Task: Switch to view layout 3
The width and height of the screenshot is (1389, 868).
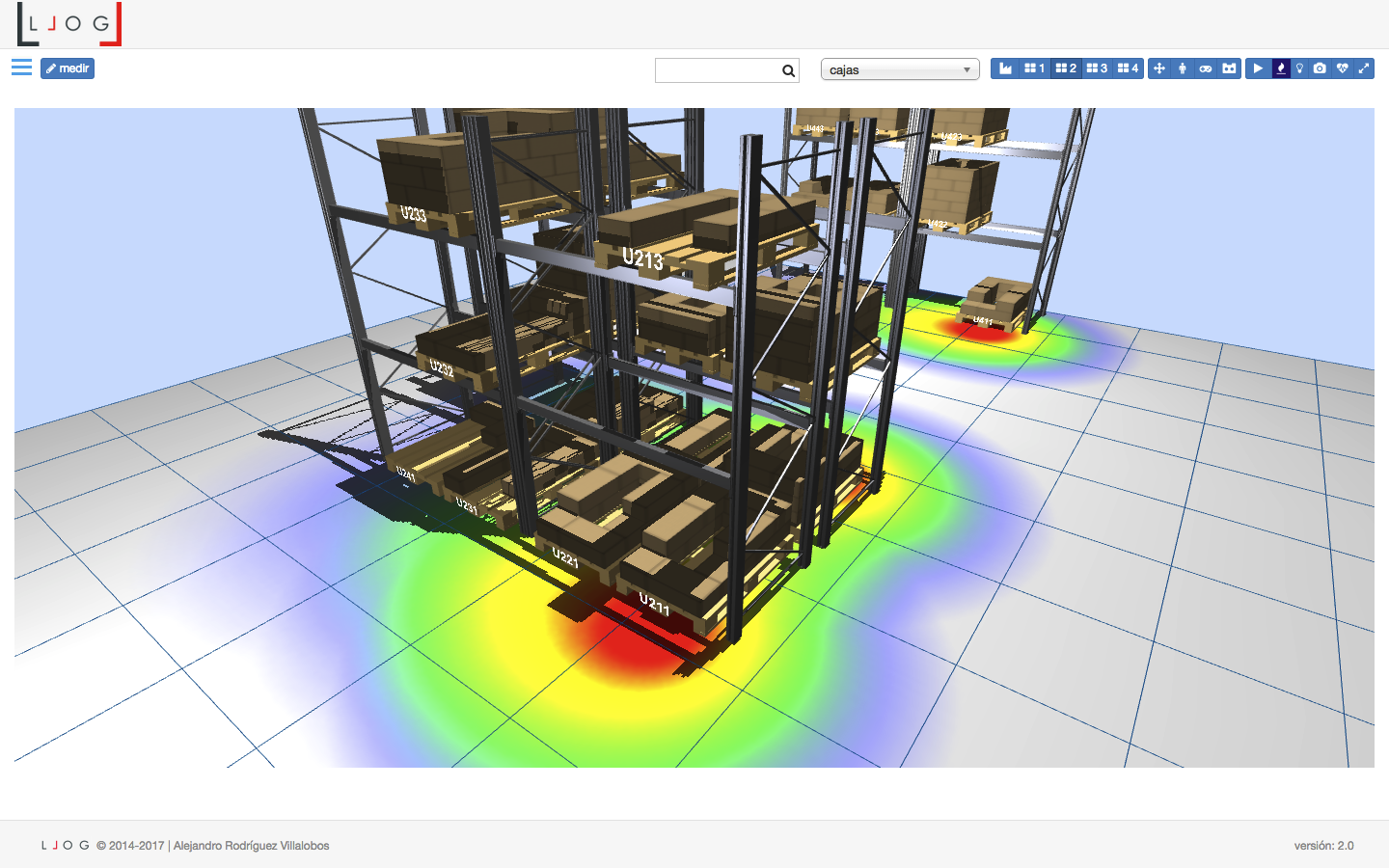Action: point(1097,68)
